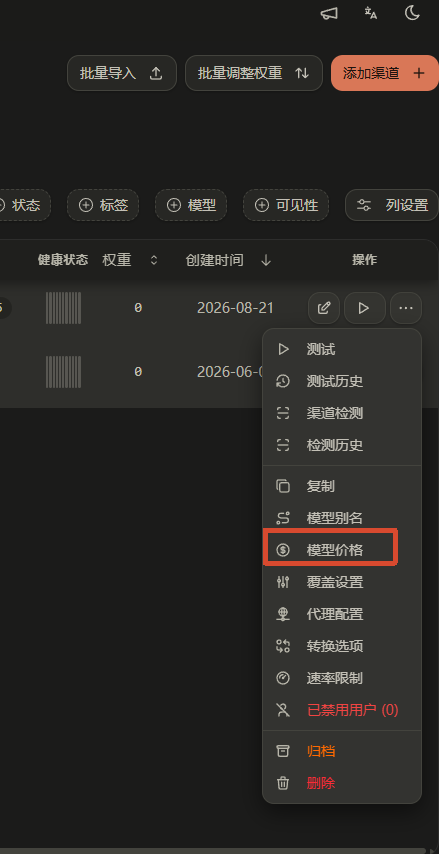This screenshot has height=854, width=439.
Task: Open 列设置 column settings
Action: click(x=392, y=205)
